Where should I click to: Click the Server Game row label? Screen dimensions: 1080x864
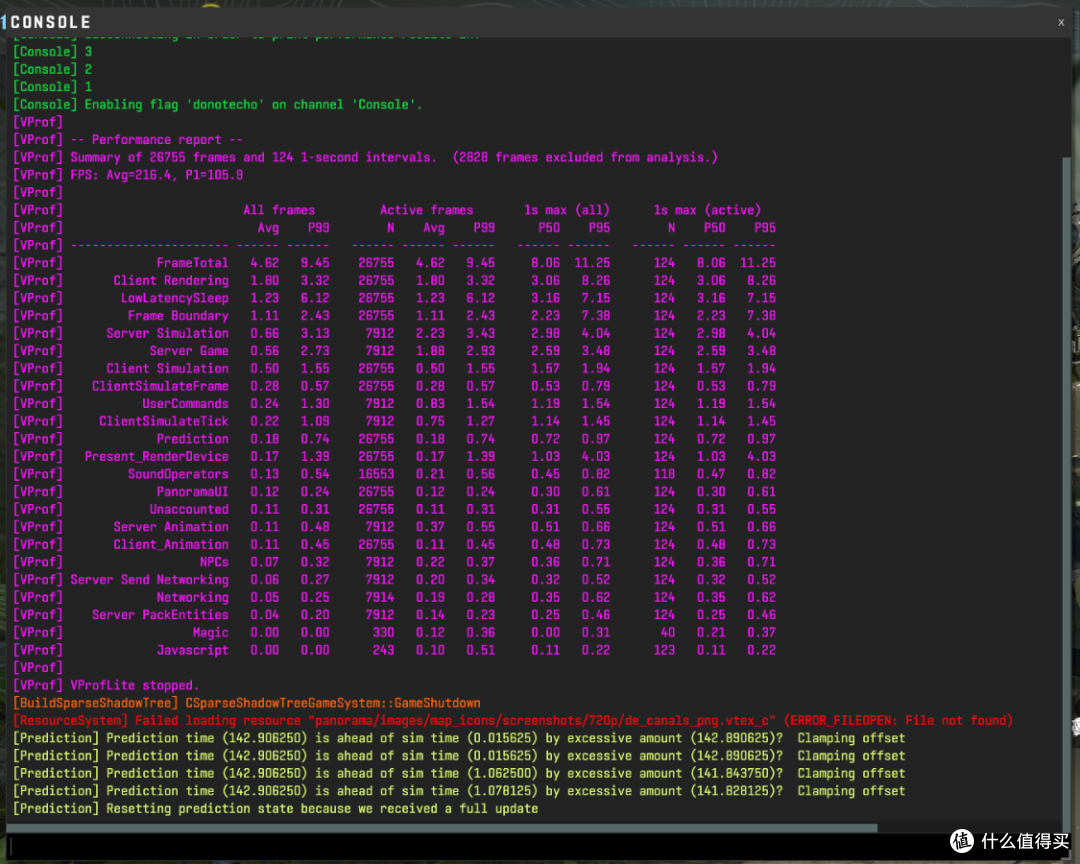189,351
